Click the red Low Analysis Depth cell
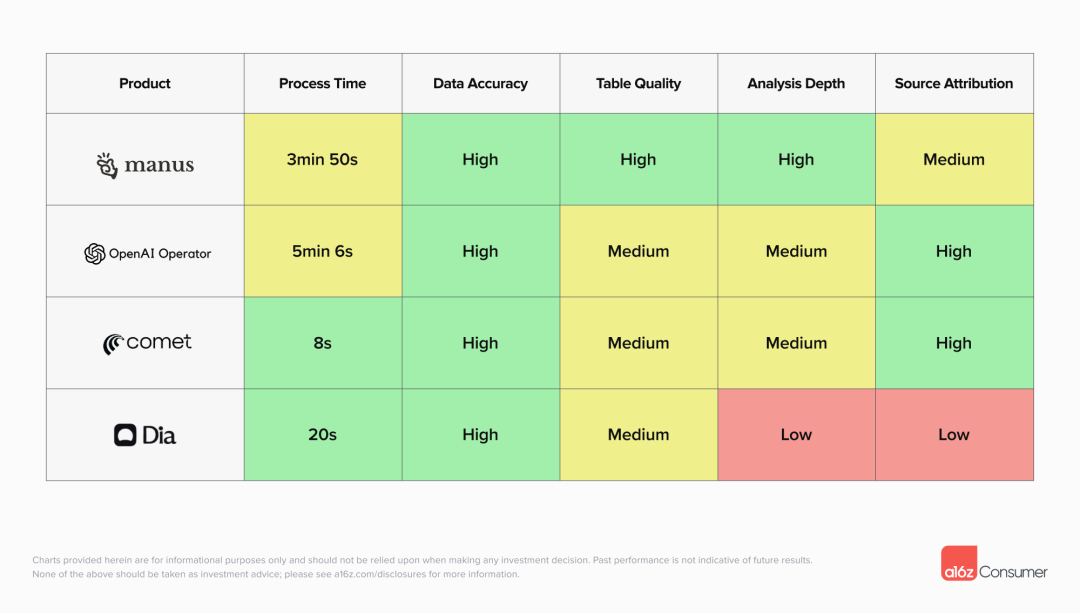The height and width of the screenshot is (613, 1080). pyautogui.click(x=796, y=435)
